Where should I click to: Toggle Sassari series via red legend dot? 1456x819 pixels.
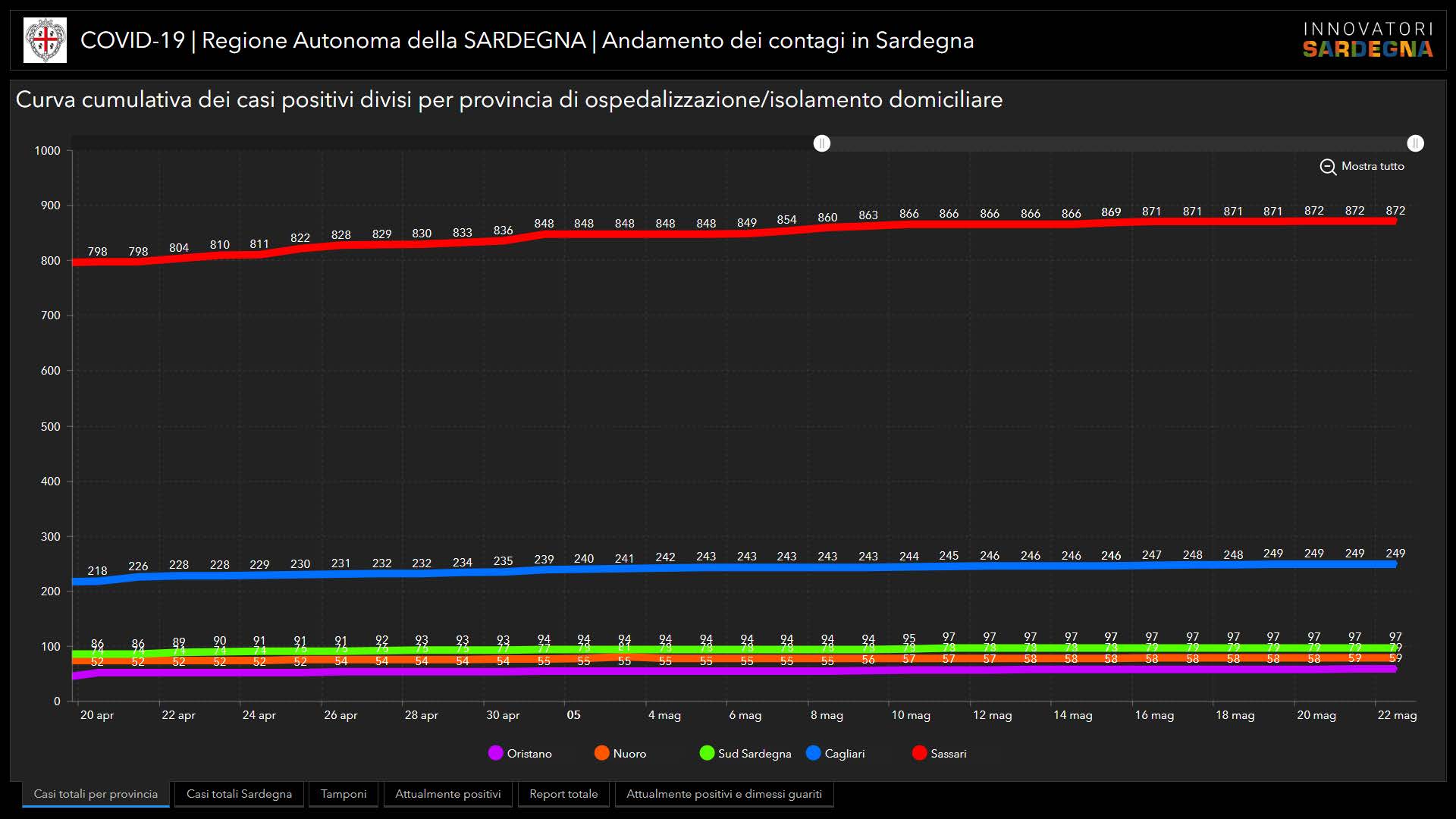(x=920, y=753)
